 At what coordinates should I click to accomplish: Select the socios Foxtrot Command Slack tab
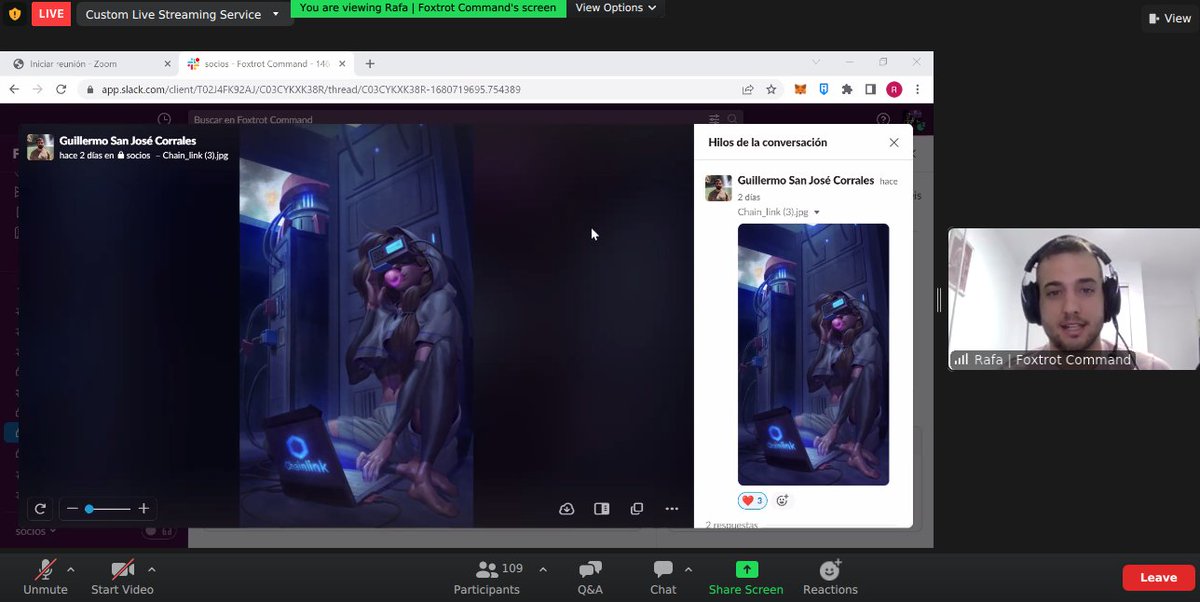click(265, 63)
